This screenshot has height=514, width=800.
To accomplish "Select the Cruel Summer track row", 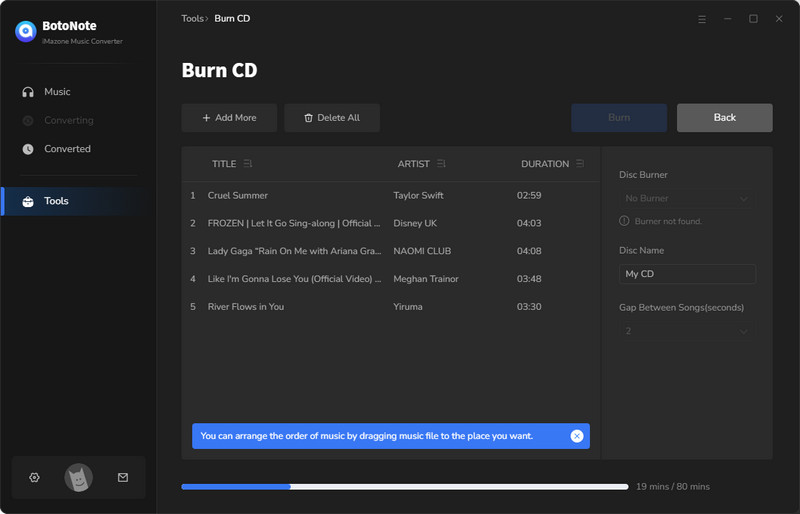I will (x=391, y=195).
